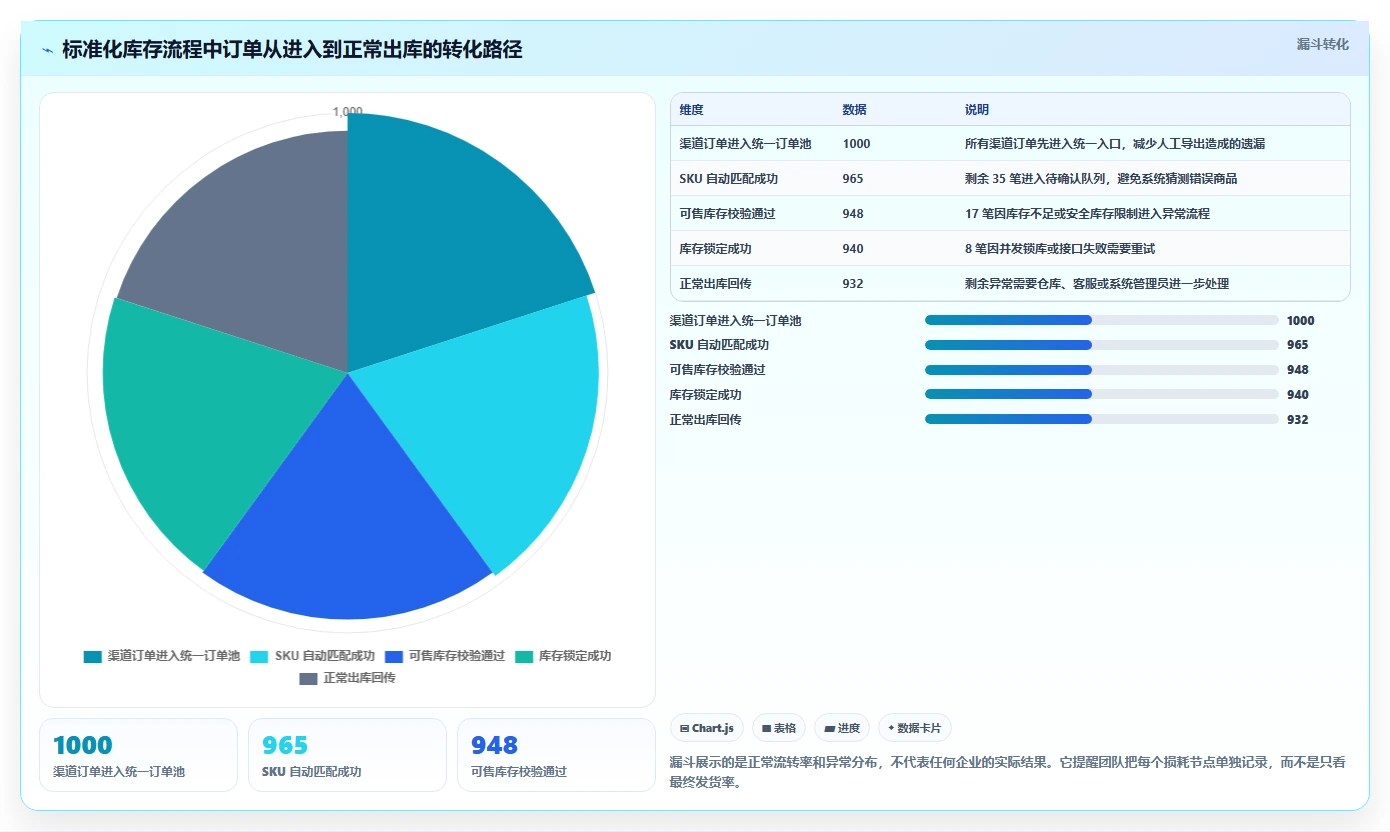Click progress row label 正常出库回传
Screen dimensions: 1390x832
pos(706,420)
